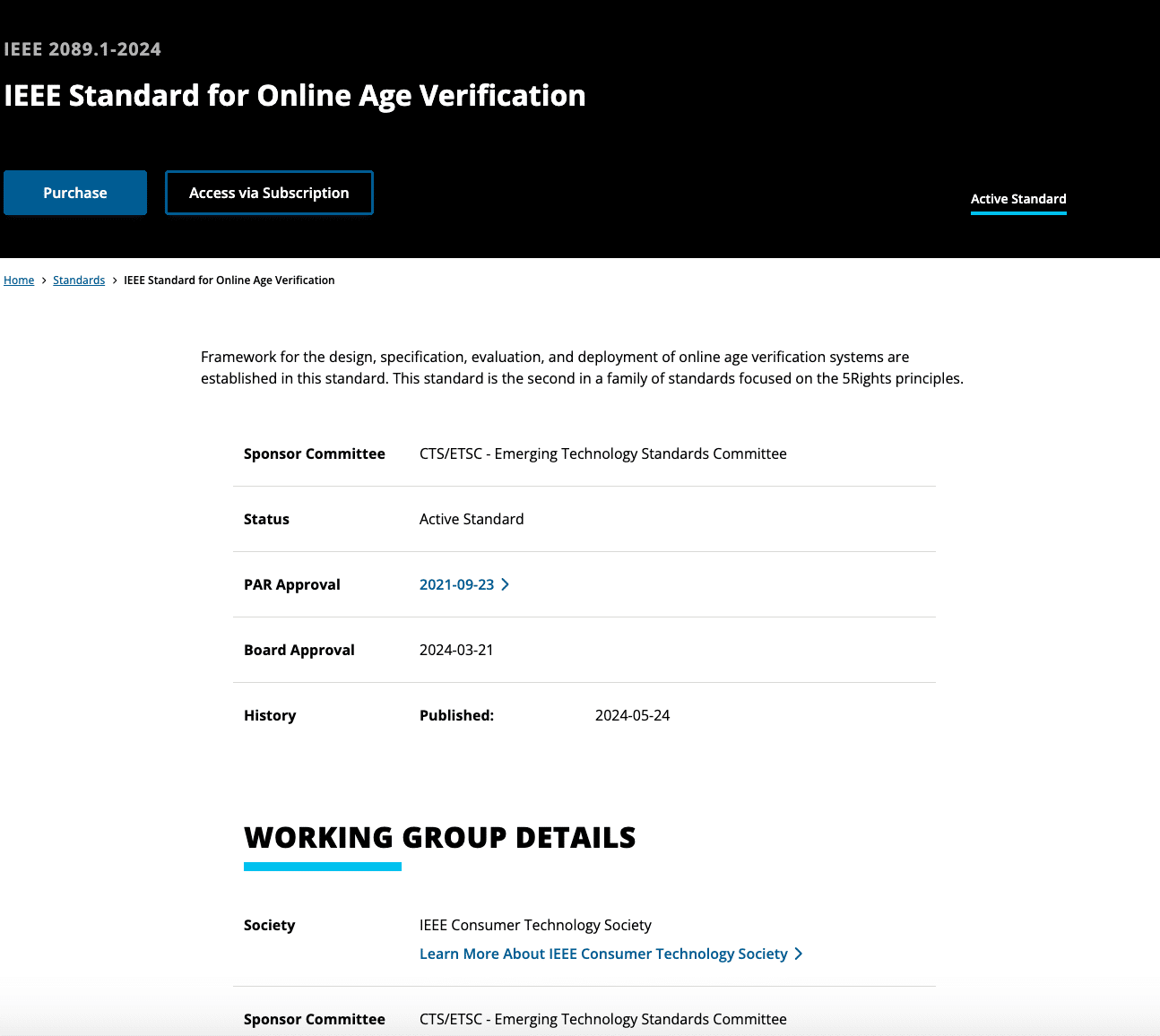Select the Active Standard tab
The width and height of the screenshot is (1160, 1036).
point(1018,199)
